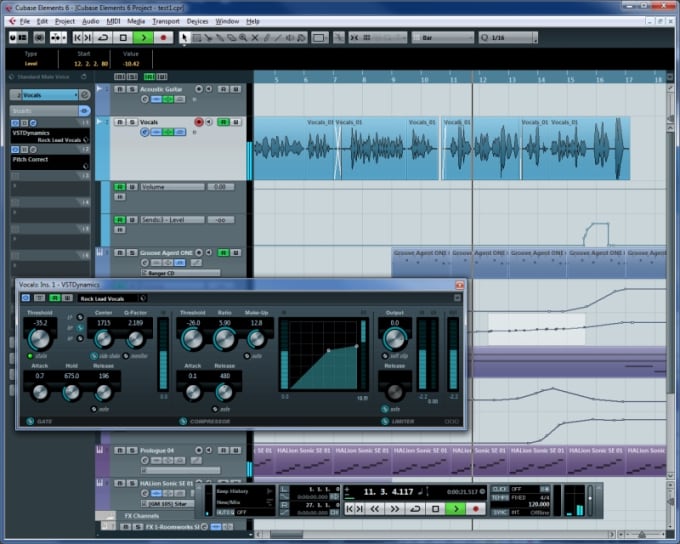
Task: Click the tempo value 120.000 in transport
Action: (x=539, y=504)
